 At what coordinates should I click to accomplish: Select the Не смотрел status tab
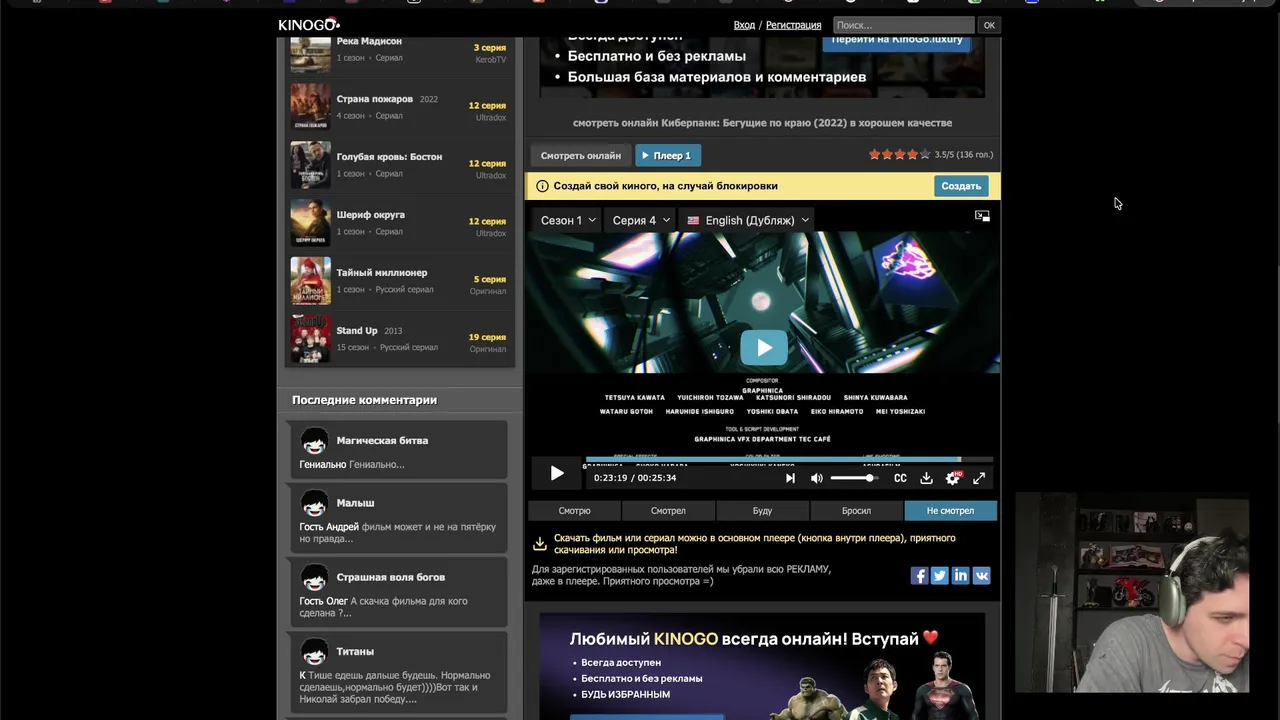[950, 511]
